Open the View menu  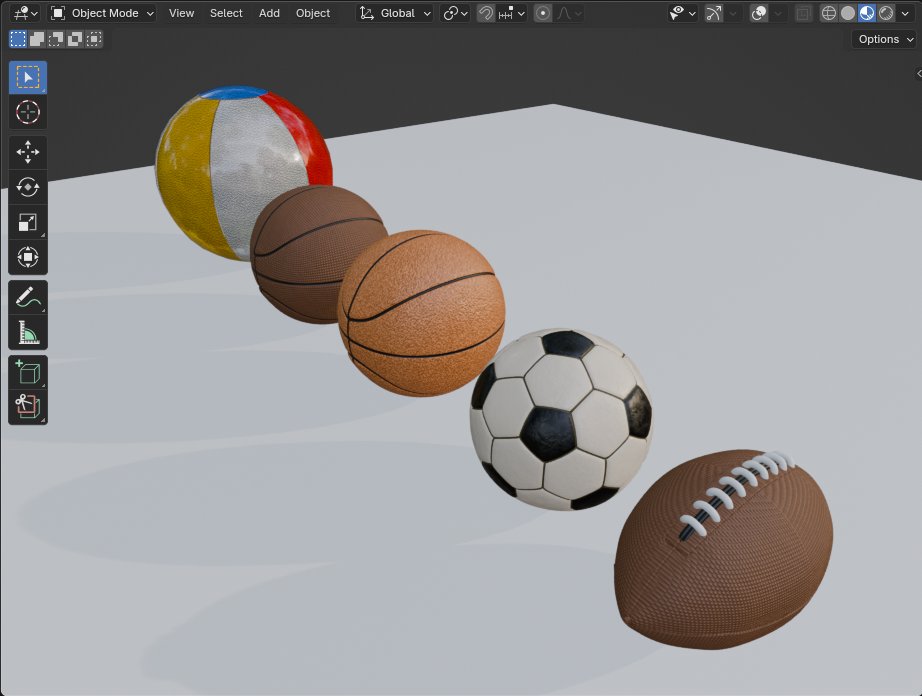click(x=181, y=13)
